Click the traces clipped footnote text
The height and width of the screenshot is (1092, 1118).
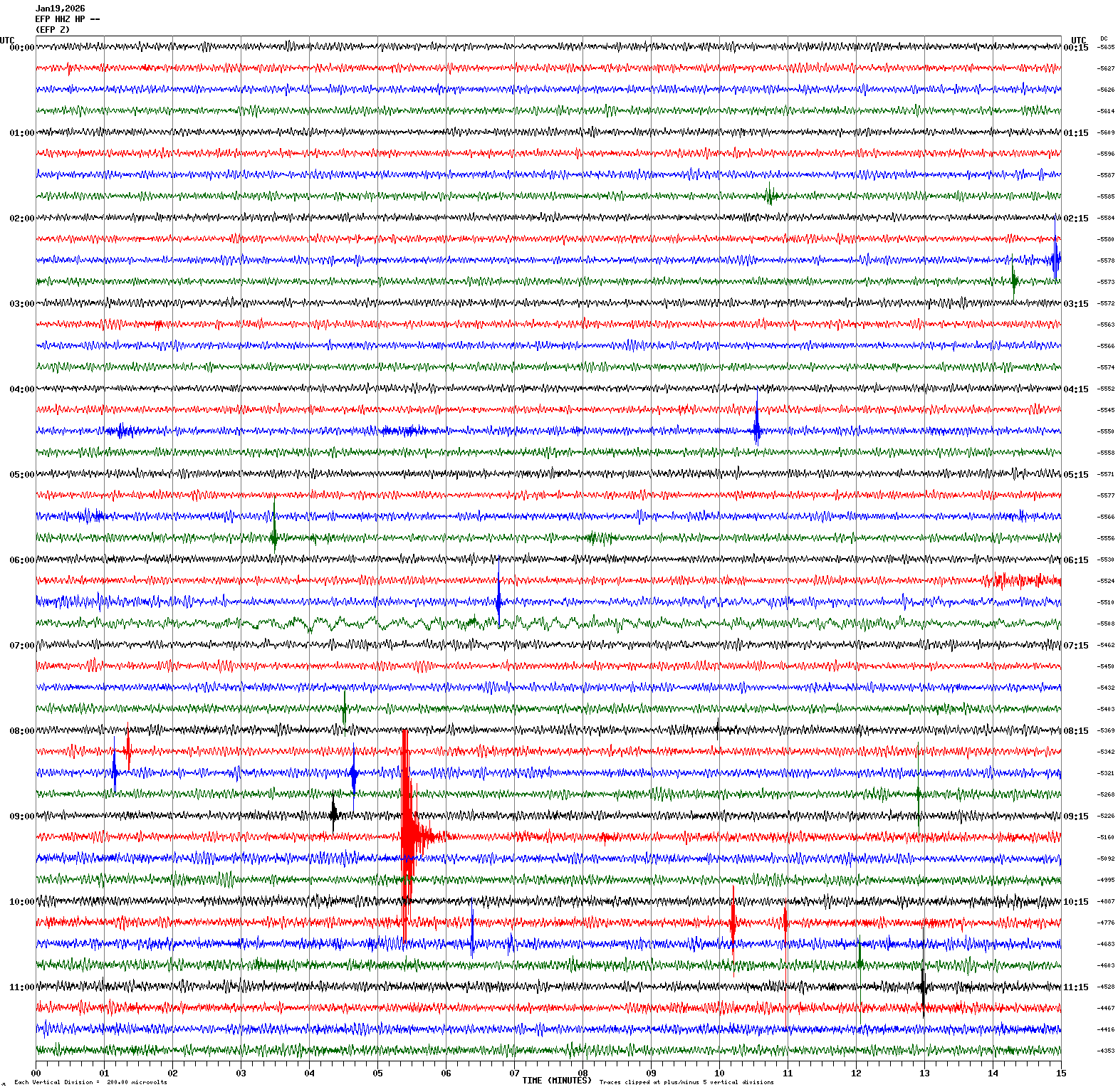[x=686, y=1082]
